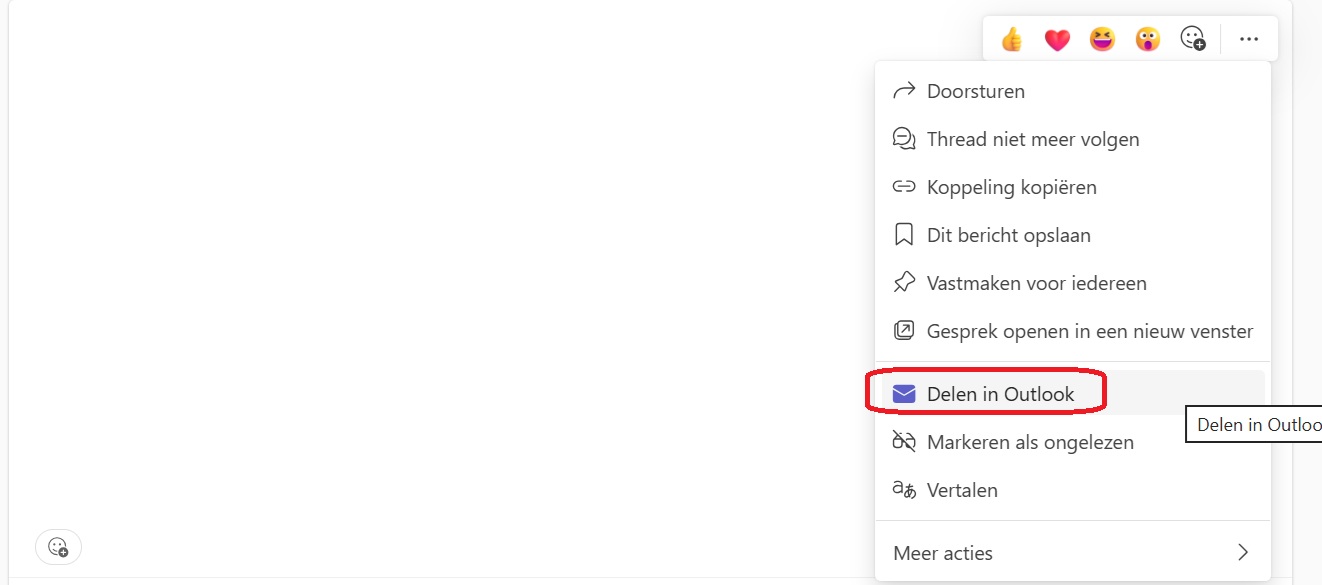Select Vertalen from the context menu
Viewport: 1322px width, 585px height.
point(962,490)
